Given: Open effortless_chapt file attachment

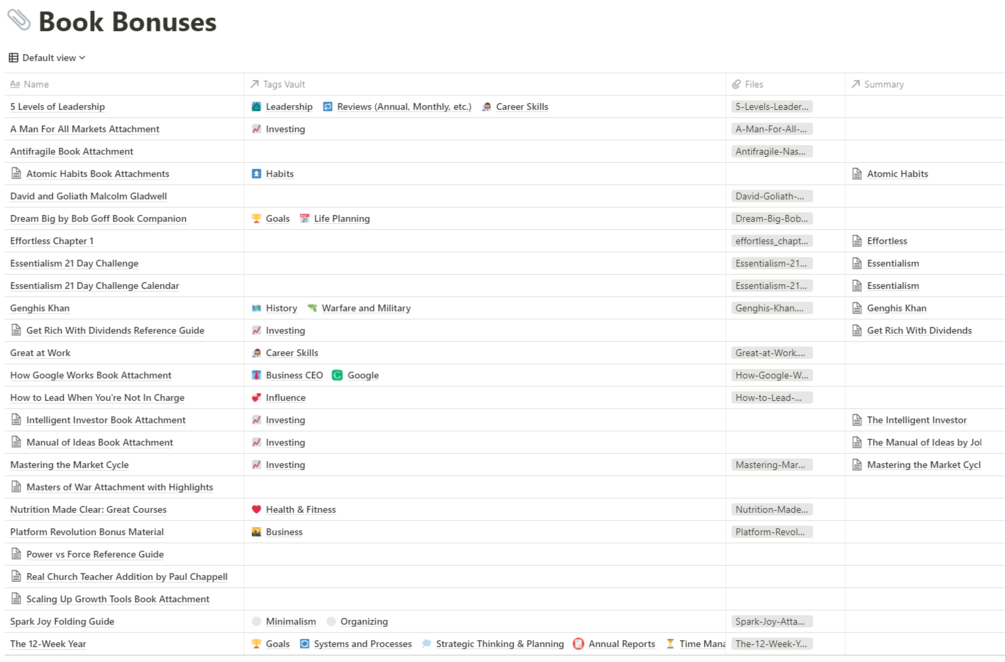Looking at the screenshot, I should [x=772, y=241].
